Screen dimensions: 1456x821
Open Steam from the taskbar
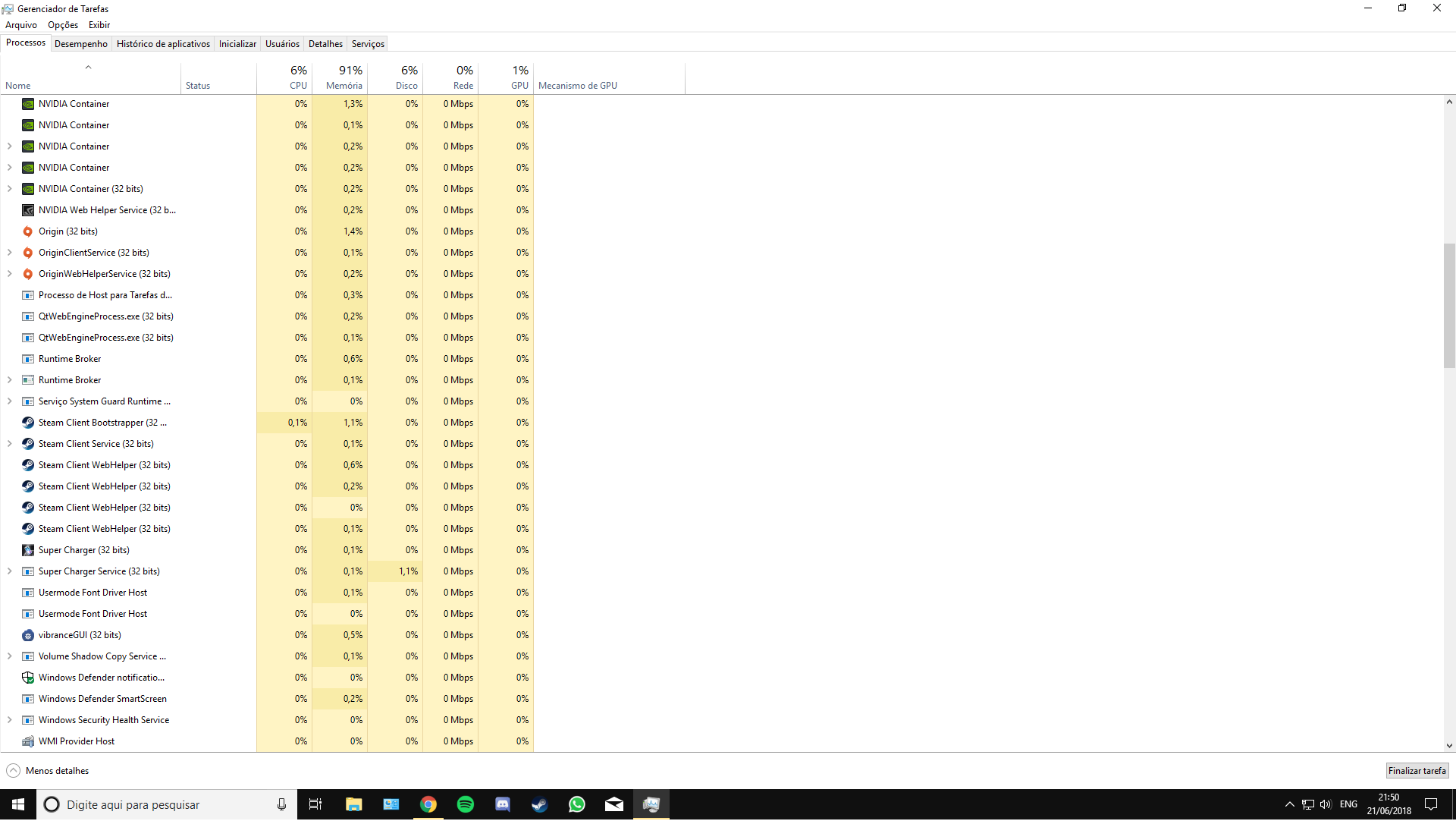point(540,804)
